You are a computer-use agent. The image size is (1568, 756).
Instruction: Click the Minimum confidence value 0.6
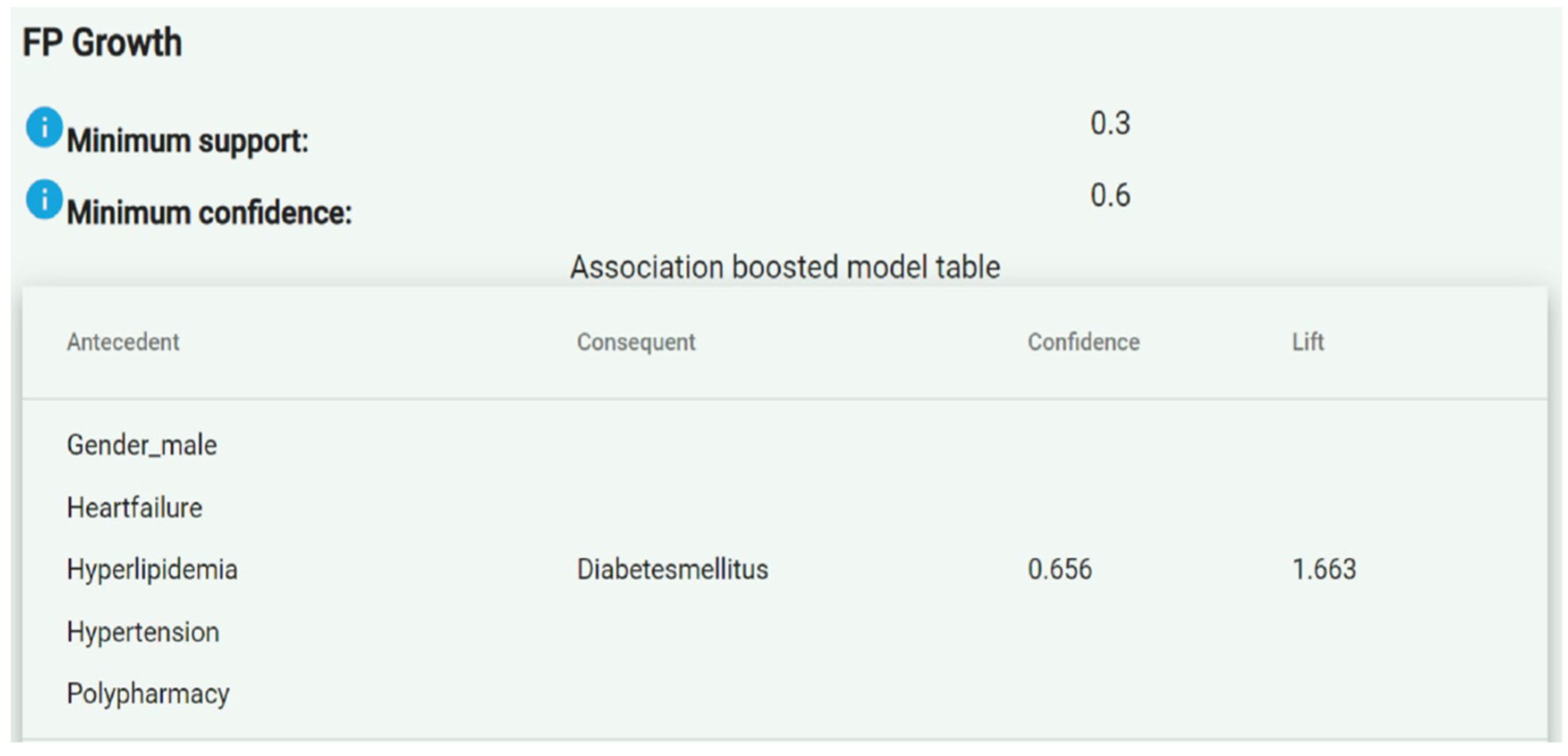point(1110,195)
